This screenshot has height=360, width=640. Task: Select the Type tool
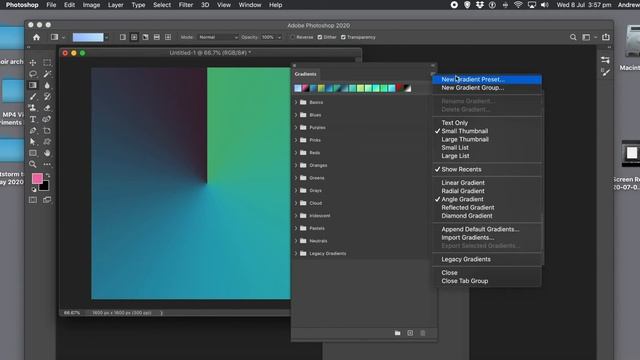[x=33, y=119]
